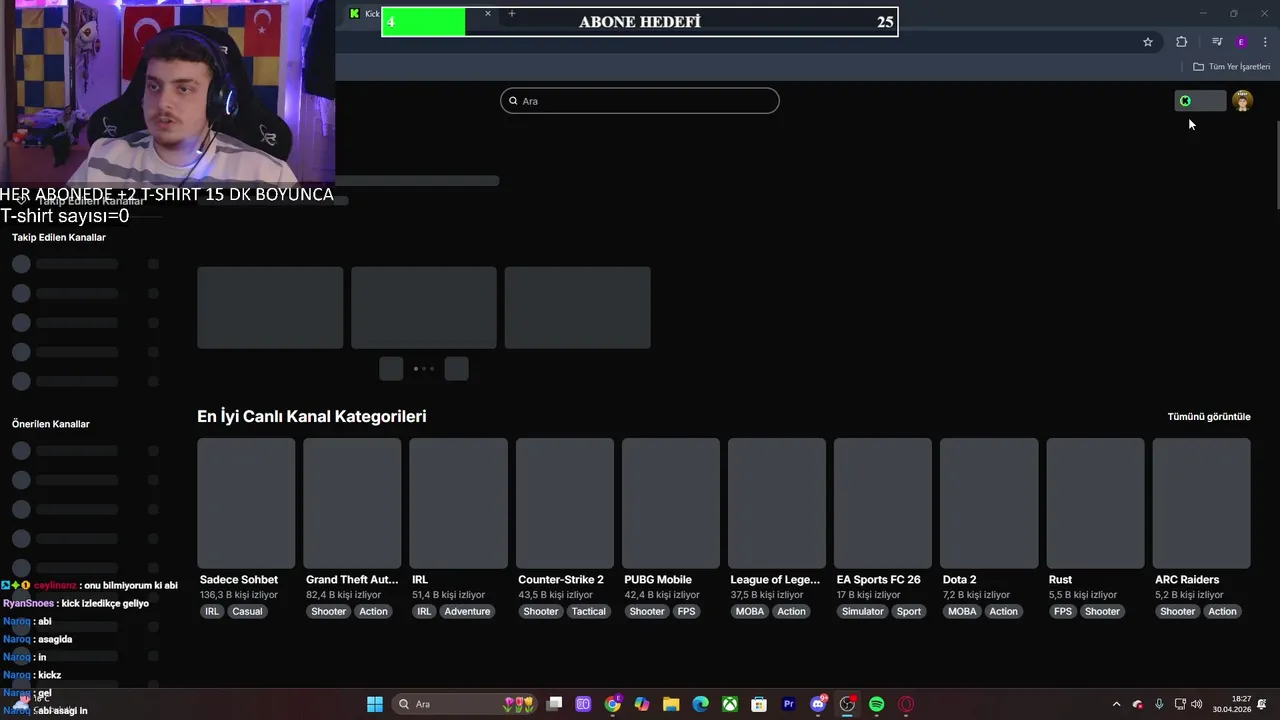Open File Explorer from the taskbar

tap(671, 705)
